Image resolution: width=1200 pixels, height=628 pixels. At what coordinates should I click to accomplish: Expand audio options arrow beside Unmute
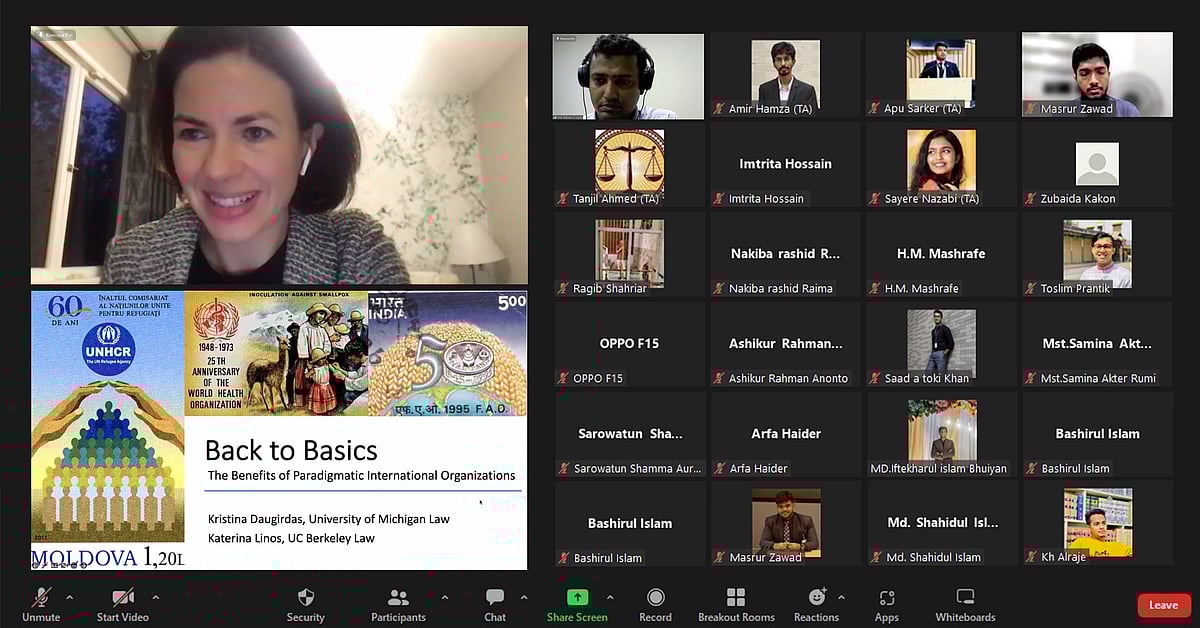pos(69,597)
